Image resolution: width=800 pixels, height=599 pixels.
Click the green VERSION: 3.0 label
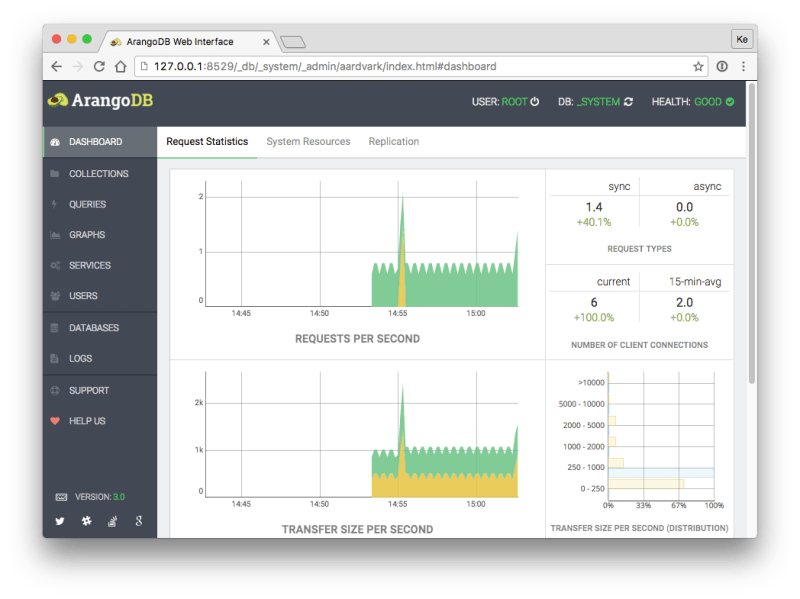tap(100, 496)
